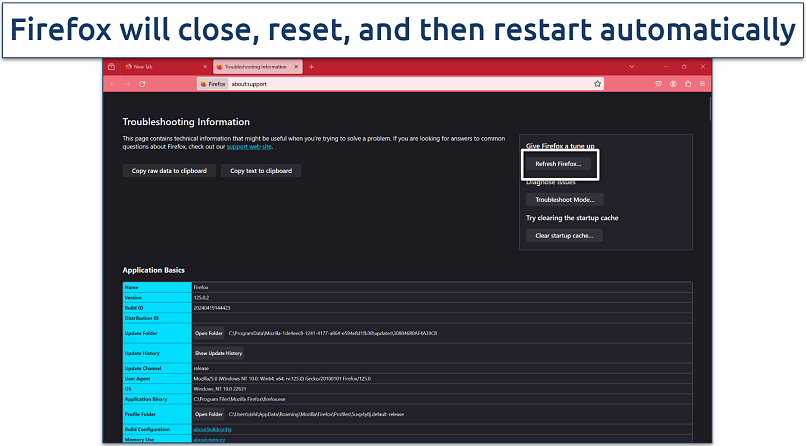Start Troubleshoot Mode
This screenshot has height=446, width=806.
564,199
